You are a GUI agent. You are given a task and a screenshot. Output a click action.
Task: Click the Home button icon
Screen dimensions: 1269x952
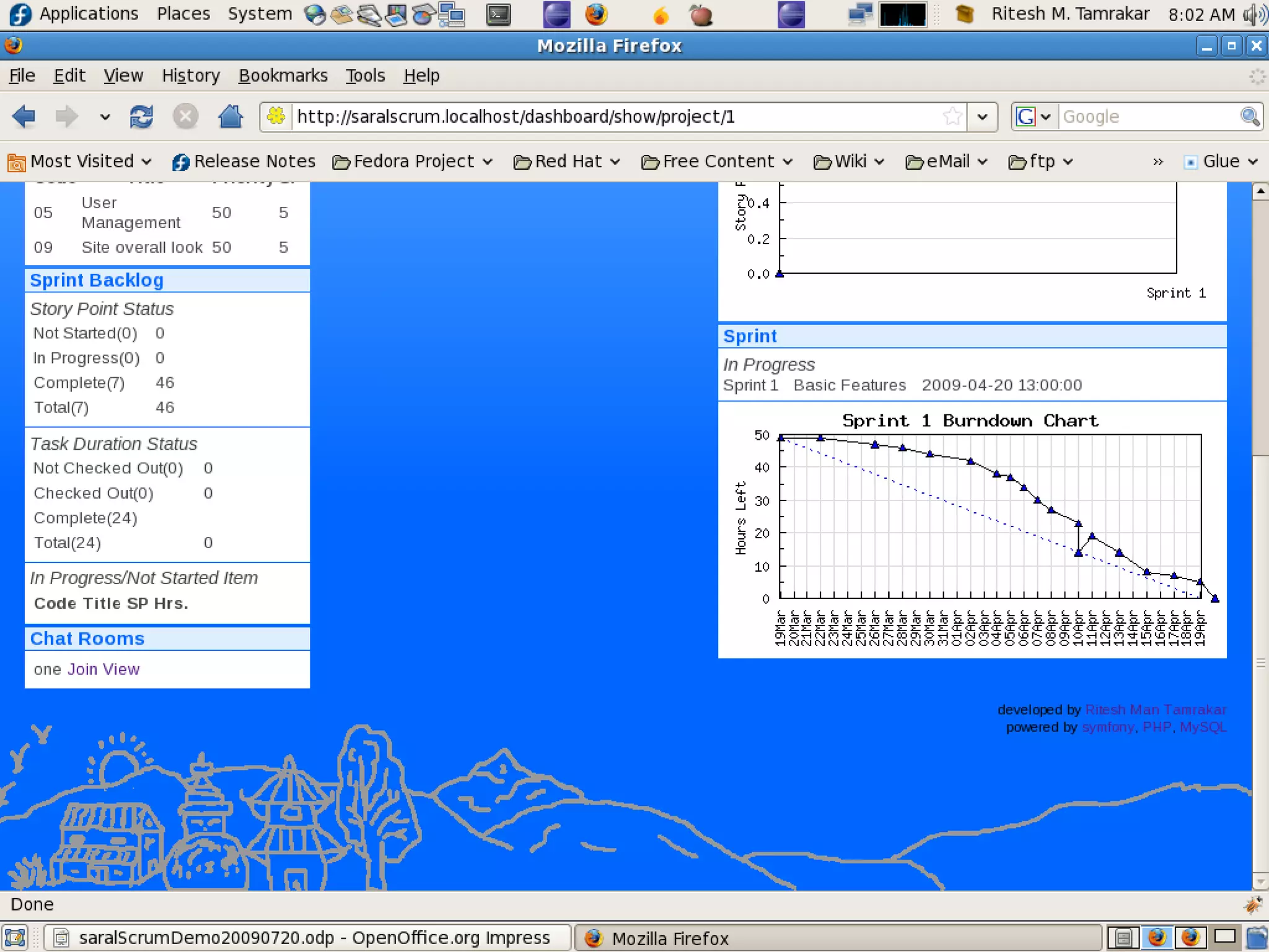[231, 116]
